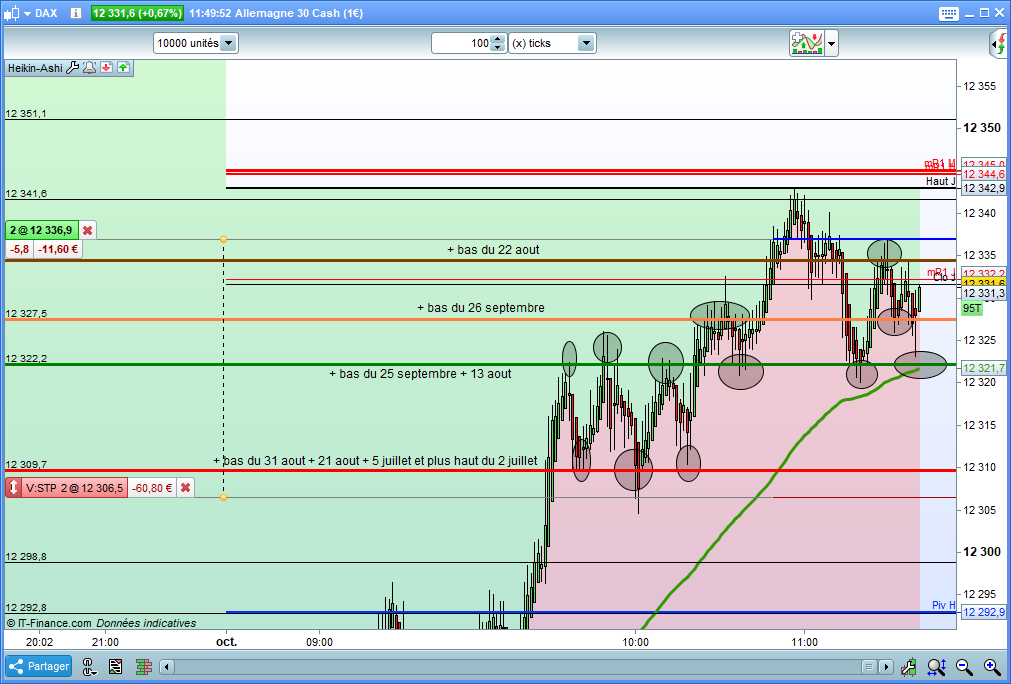Select '+ bas du 25 septembre + 13 aout' text
The width and height of the screenshot is (1011, 684).
(x=420, y=373)
